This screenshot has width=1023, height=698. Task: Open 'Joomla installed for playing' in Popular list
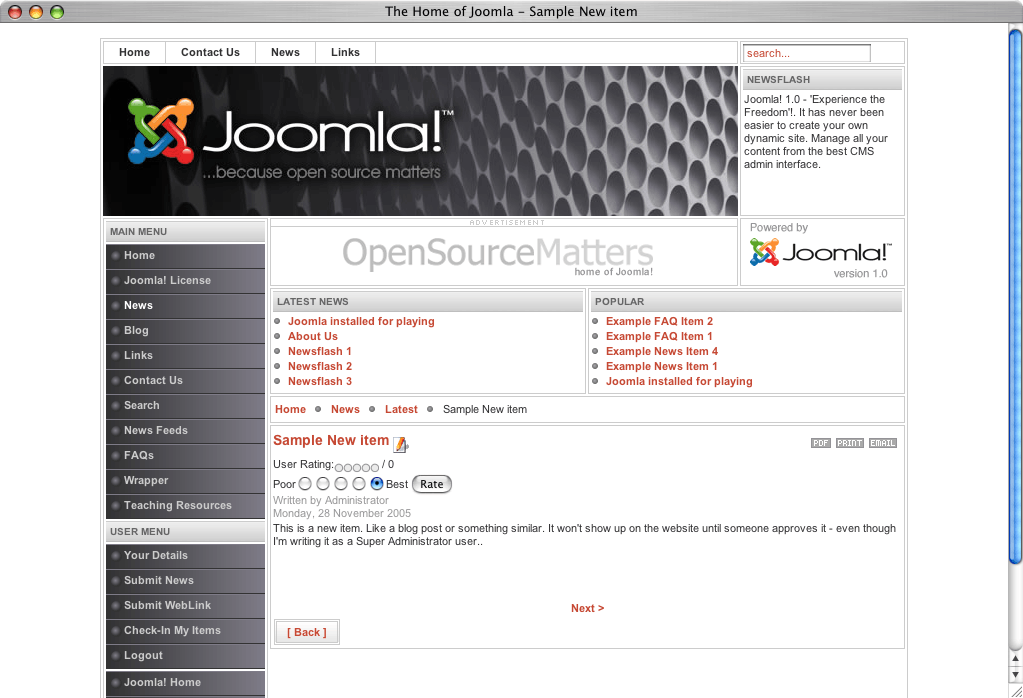679,381
